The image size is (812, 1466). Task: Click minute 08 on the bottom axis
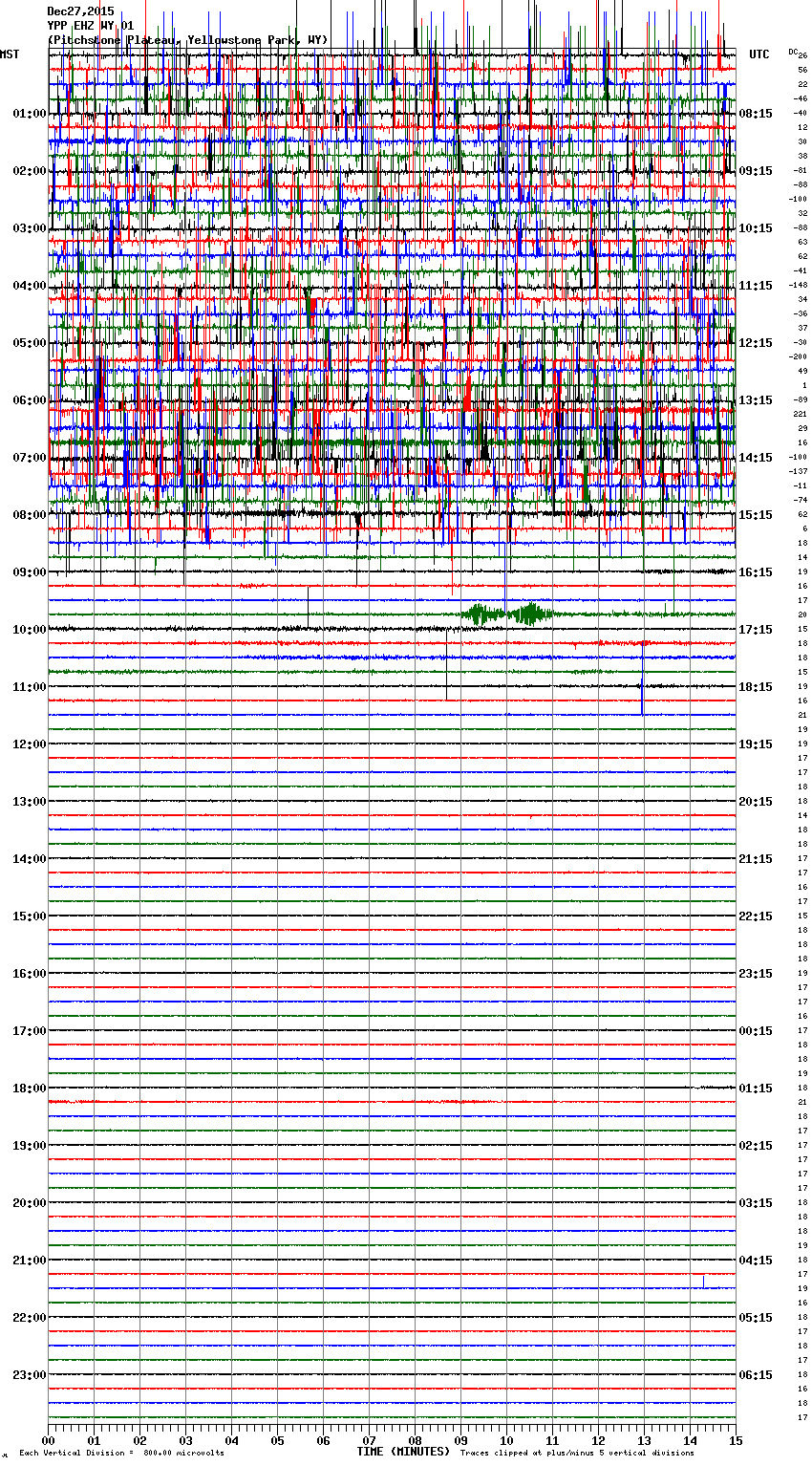click(415, 1440)
